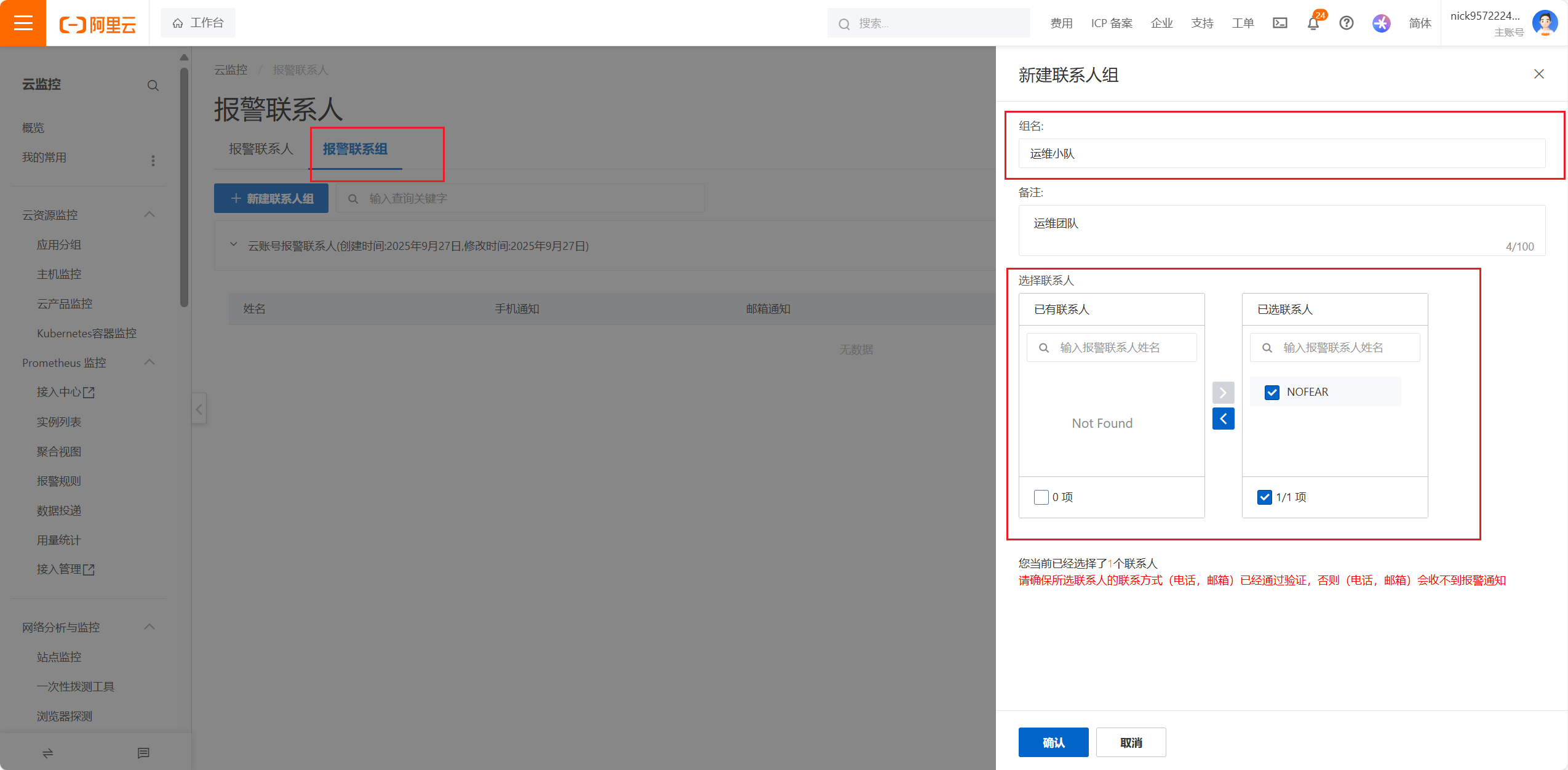Collapse the 网络分析与监控 section
1568x770 pixels.
click(149, 627)
